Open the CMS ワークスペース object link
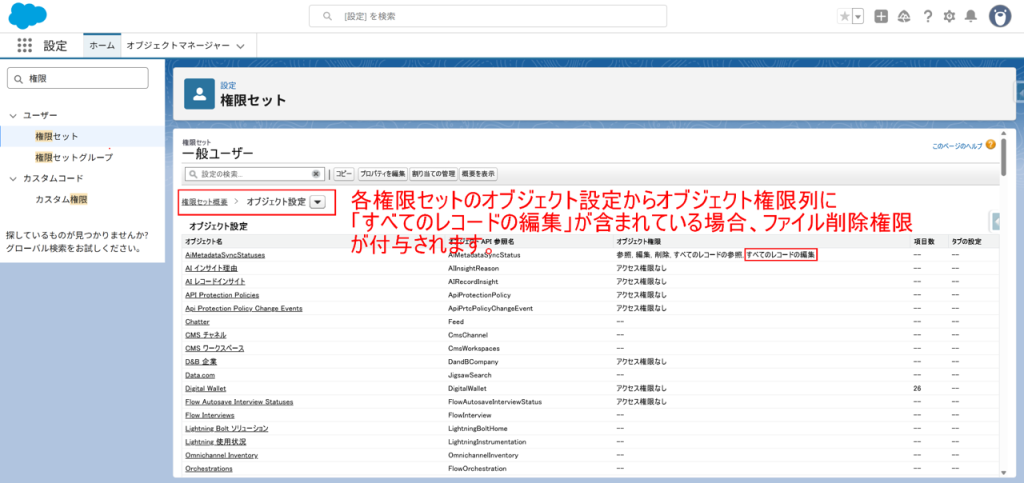 214,349
